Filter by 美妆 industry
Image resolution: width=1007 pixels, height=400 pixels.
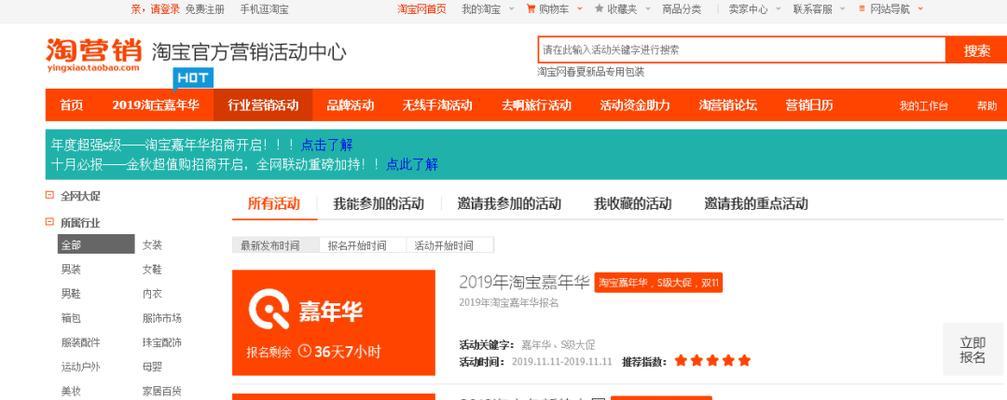(x=71, y=391)
